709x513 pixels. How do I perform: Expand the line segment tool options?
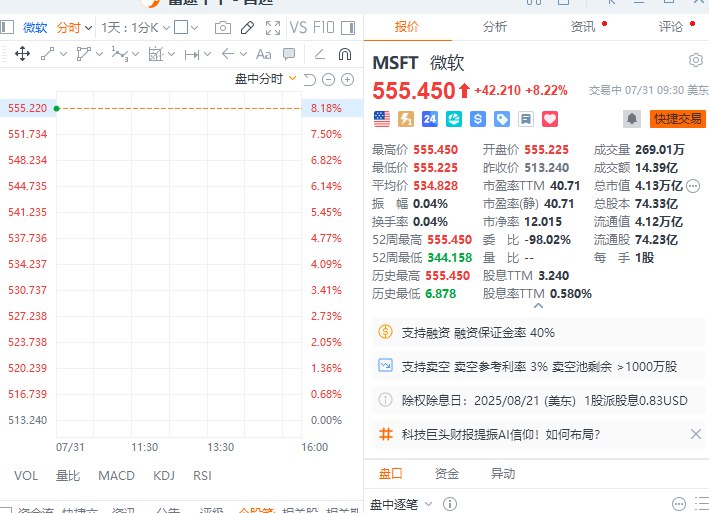tap(63, 54)
